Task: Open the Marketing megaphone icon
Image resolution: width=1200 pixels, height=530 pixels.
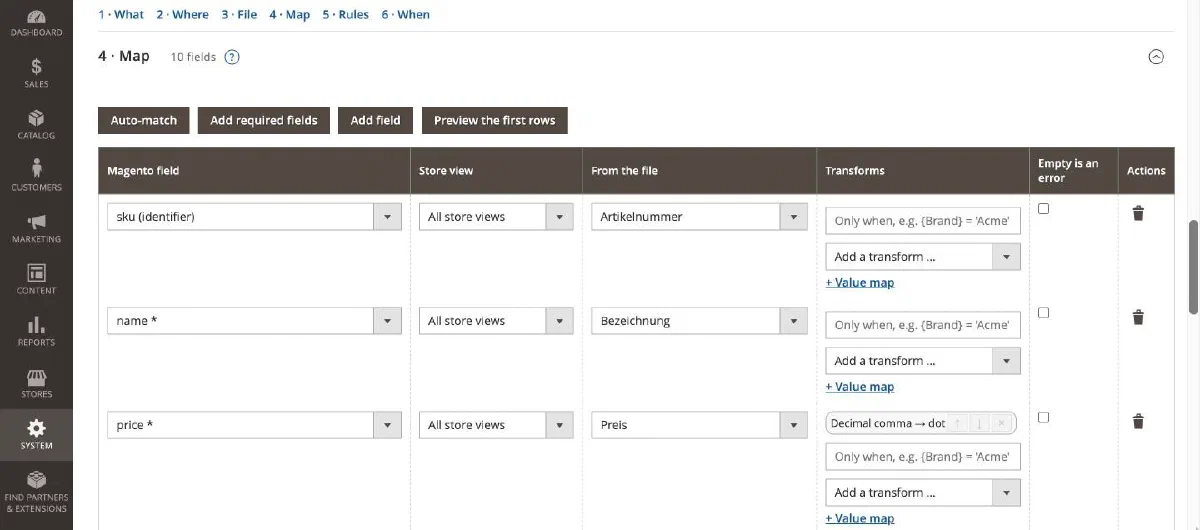Action: [36, 227]
